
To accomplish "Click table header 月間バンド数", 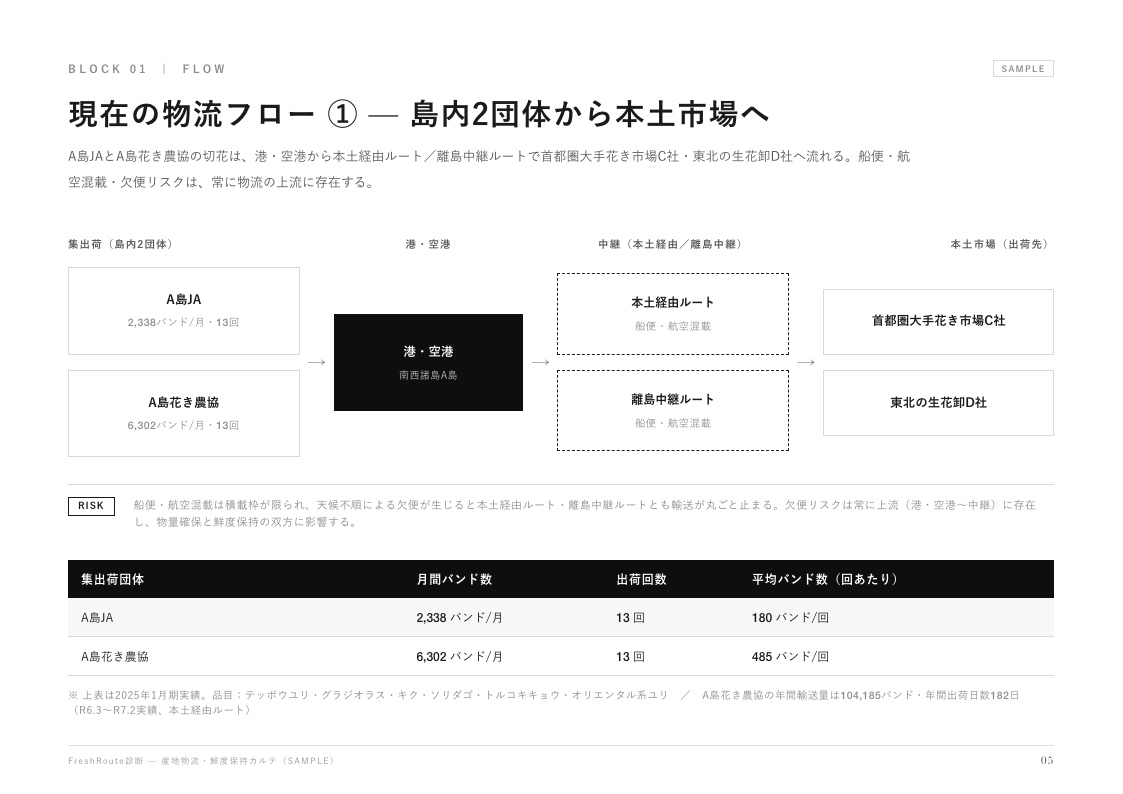I will (454, 579).
